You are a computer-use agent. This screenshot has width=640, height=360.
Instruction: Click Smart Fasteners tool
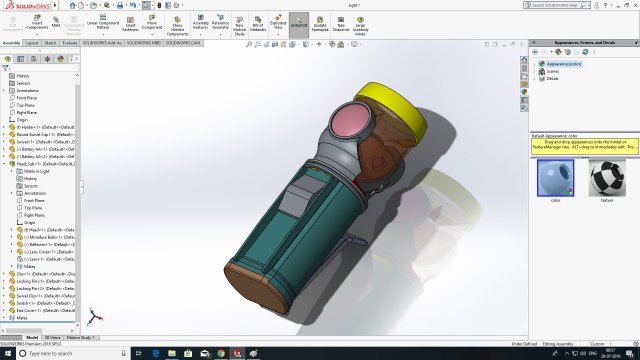130,24
